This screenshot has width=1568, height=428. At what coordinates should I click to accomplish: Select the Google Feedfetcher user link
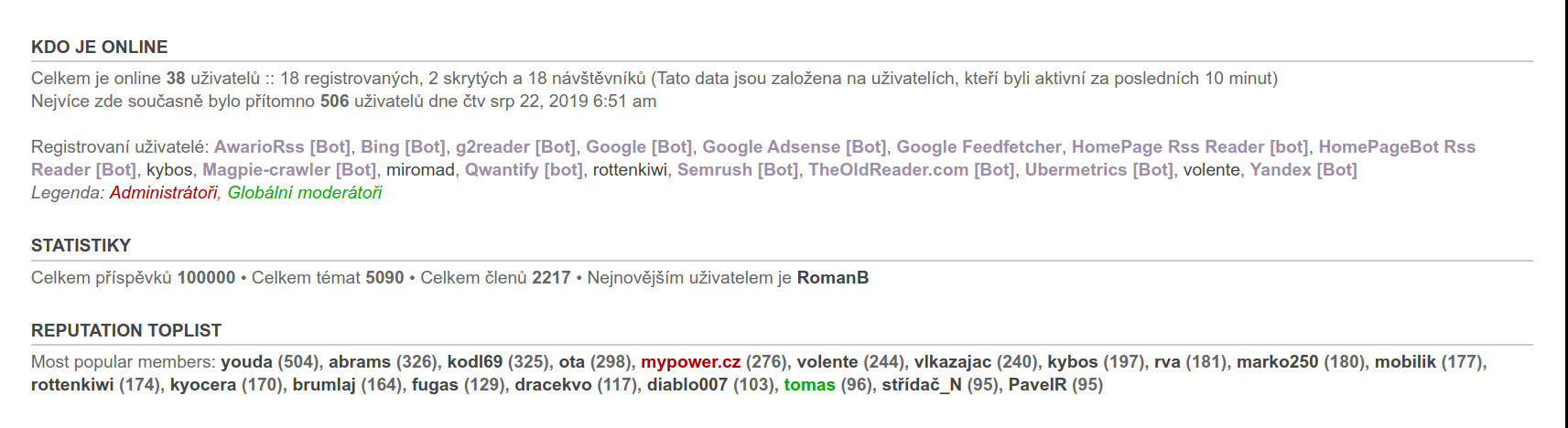click(x=979, y=147)
